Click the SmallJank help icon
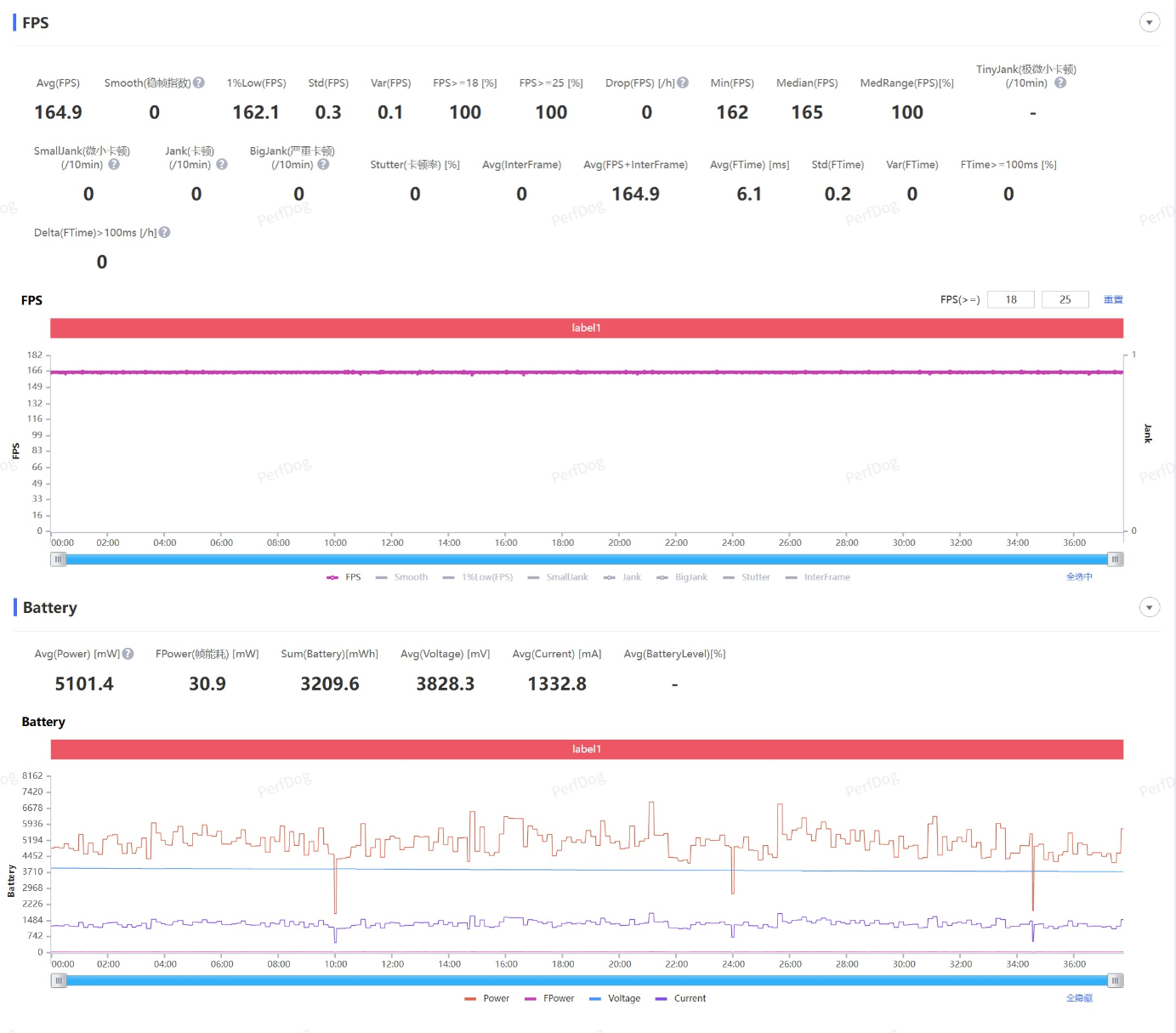The height and width of the screenshot is (1033, 1176). [114, 164]
